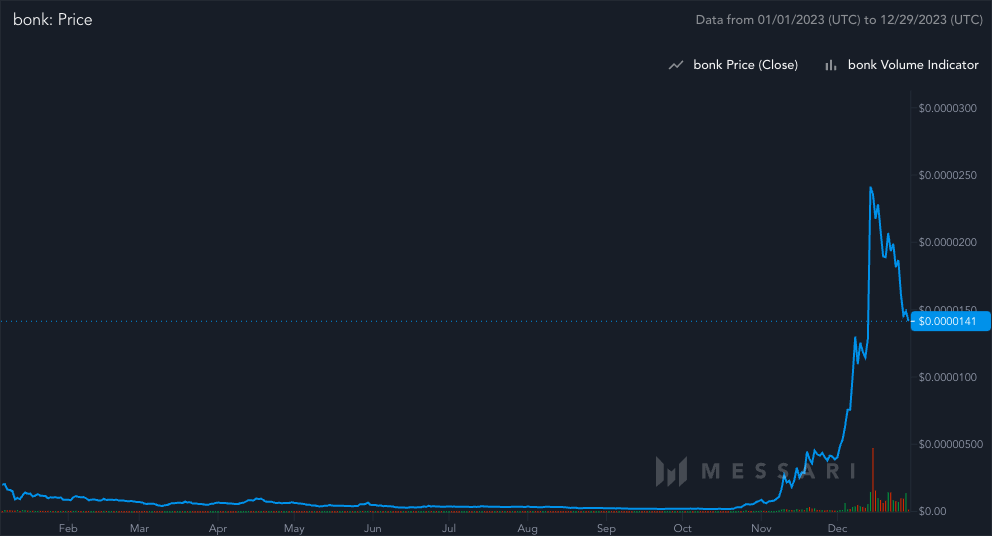Click the Feb x-axis label
Viewport: 992px width, 542px height.
click(68, 528)
